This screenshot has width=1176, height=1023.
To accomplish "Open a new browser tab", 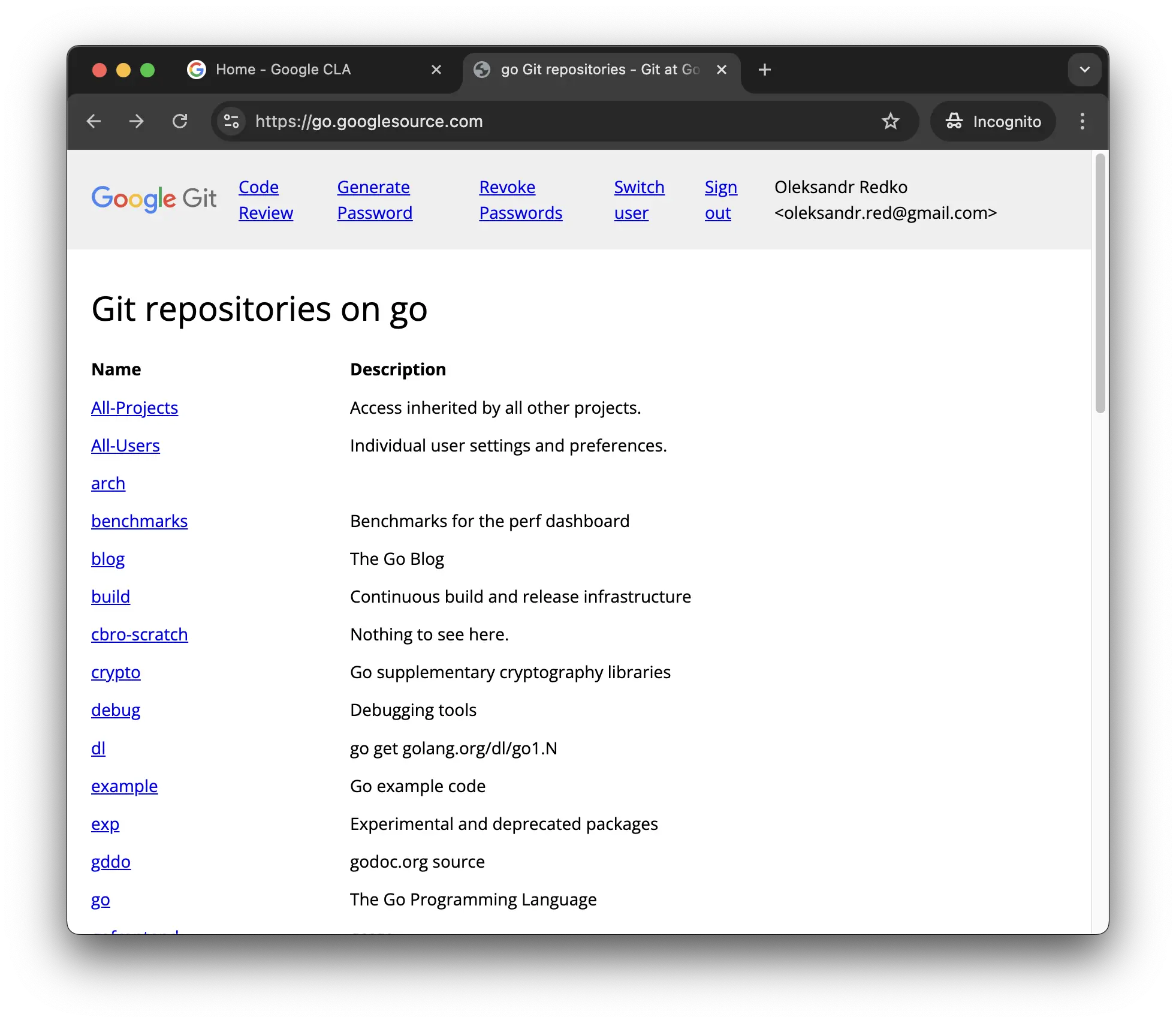I will 764,70.
